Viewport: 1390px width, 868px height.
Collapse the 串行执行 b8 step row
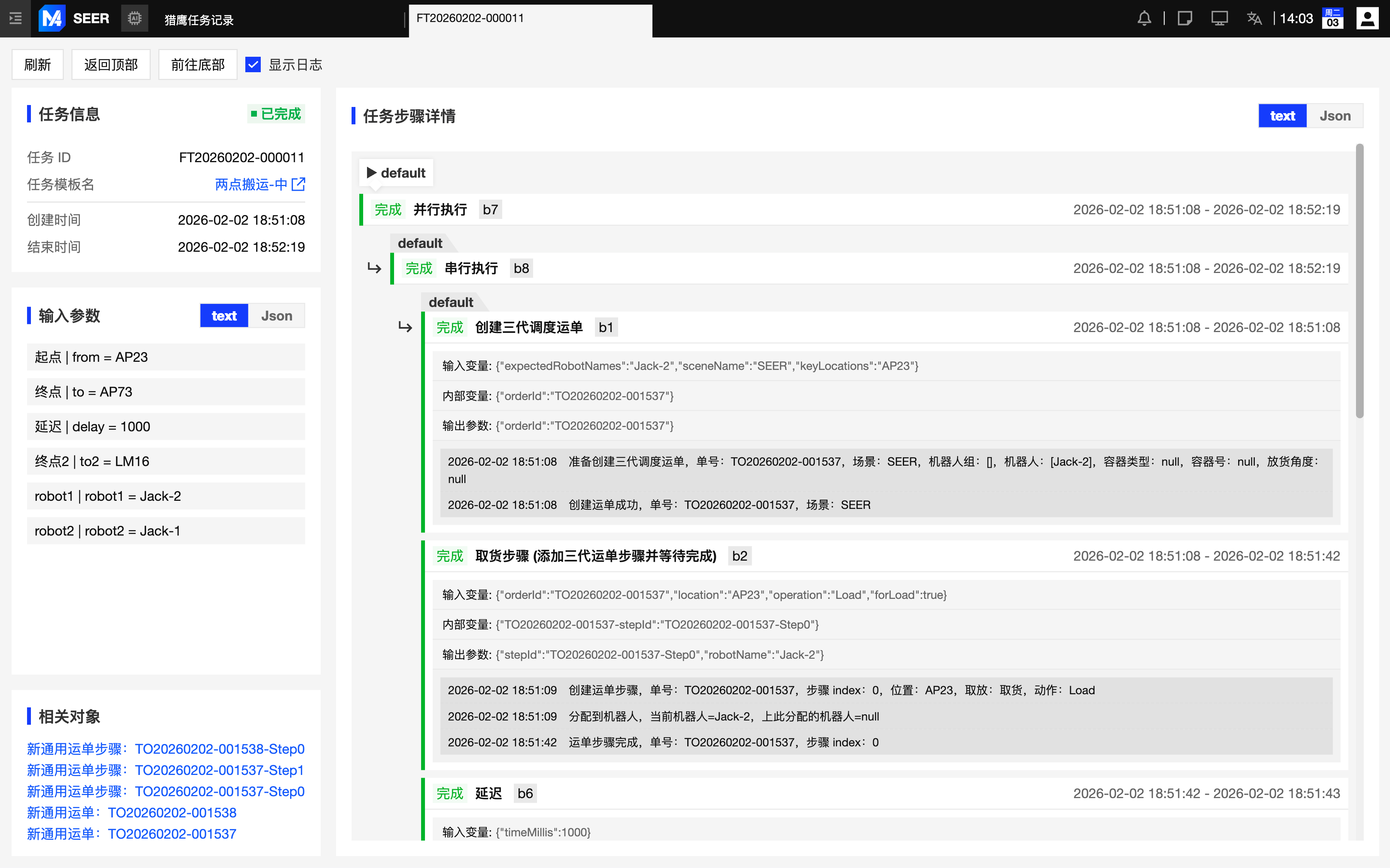pos(471,268)
